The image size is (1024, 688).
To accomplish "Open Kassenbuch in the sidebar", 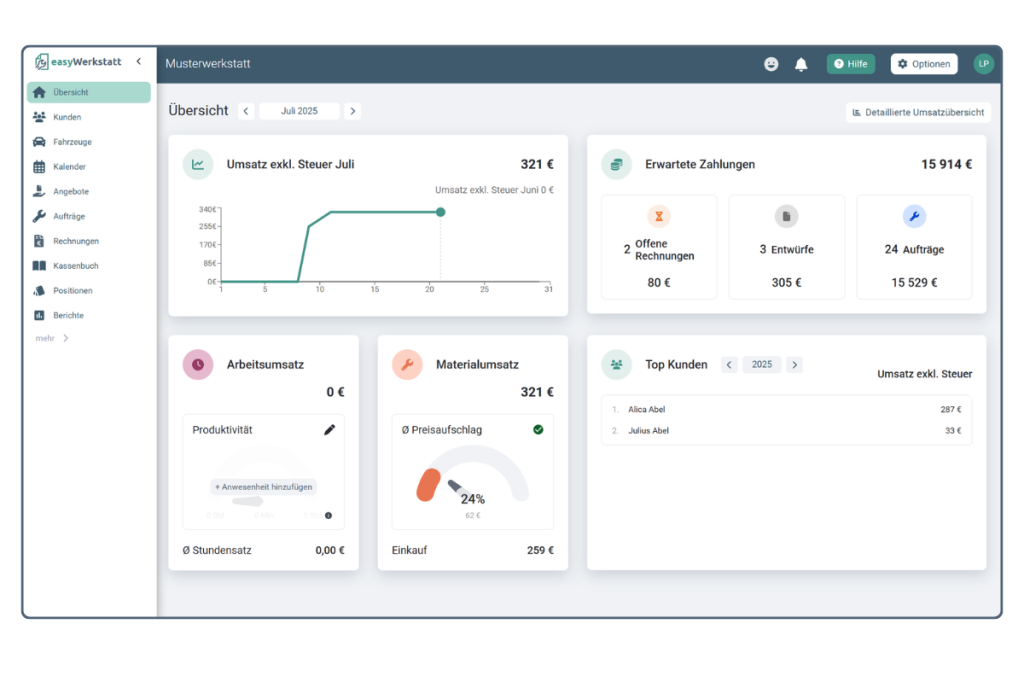I will [75, 266].
